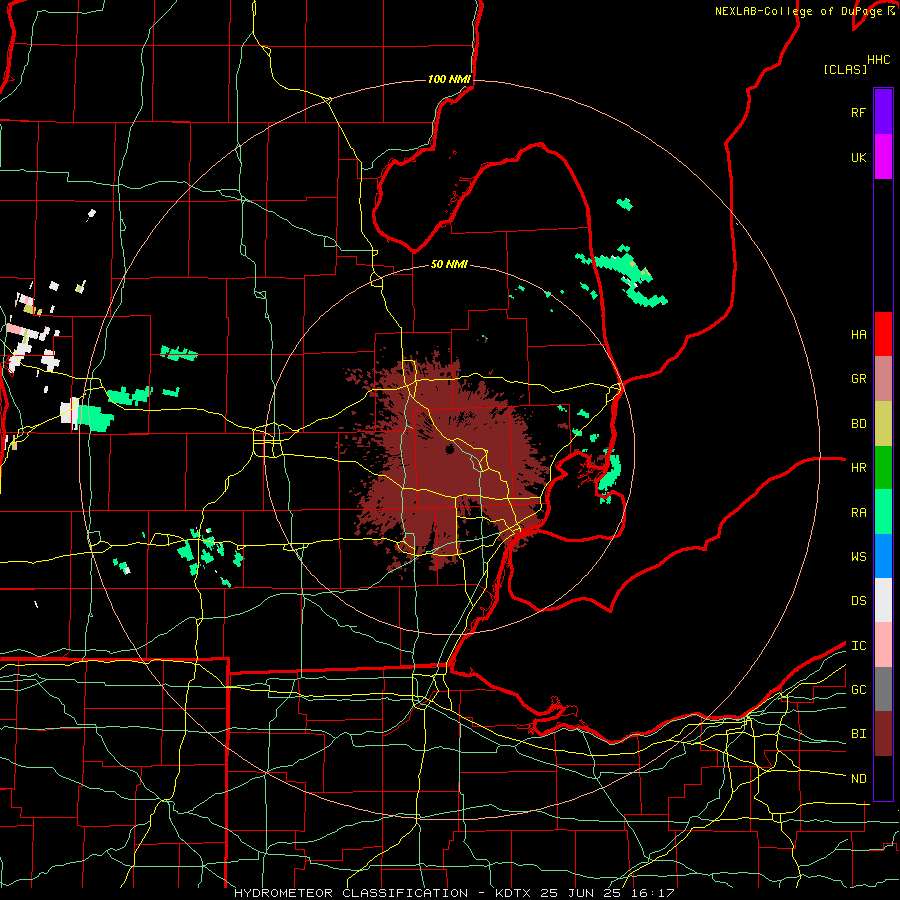900x900 pixels.
Task: Click the ND label in legend
Action: pyautogui.click(x=859, y=779)
